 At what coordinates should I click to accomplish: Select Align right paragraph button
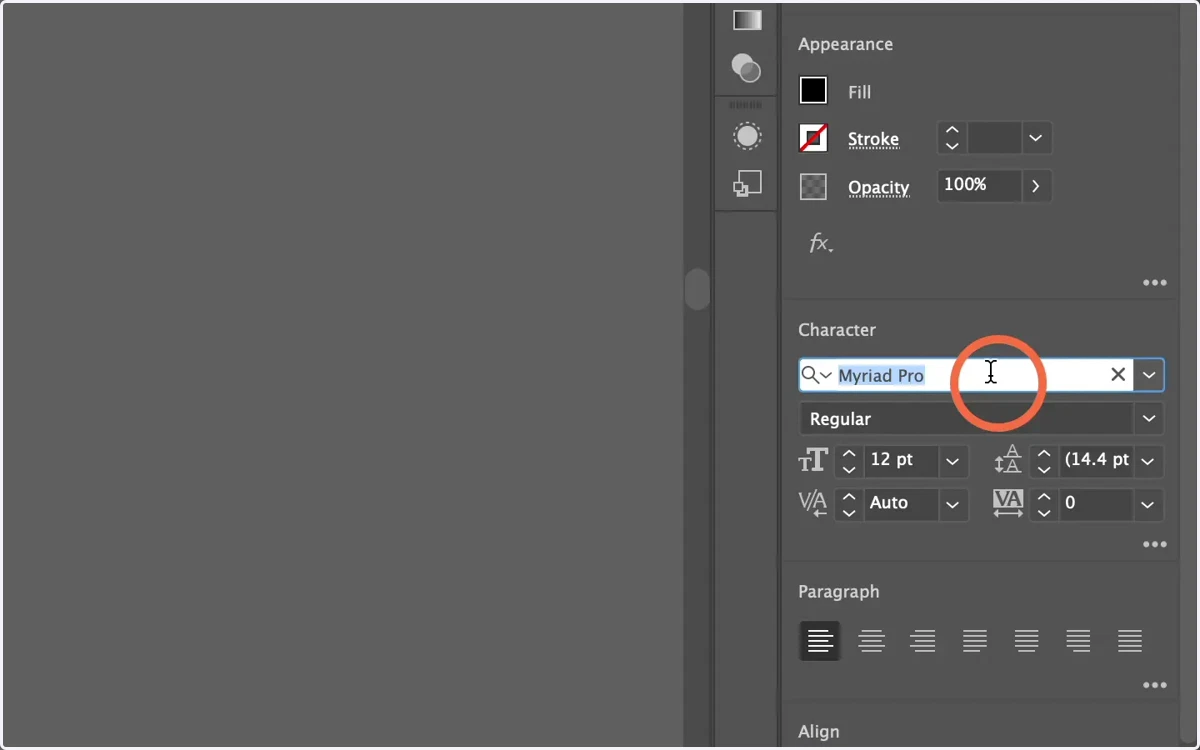click(923, 641)
